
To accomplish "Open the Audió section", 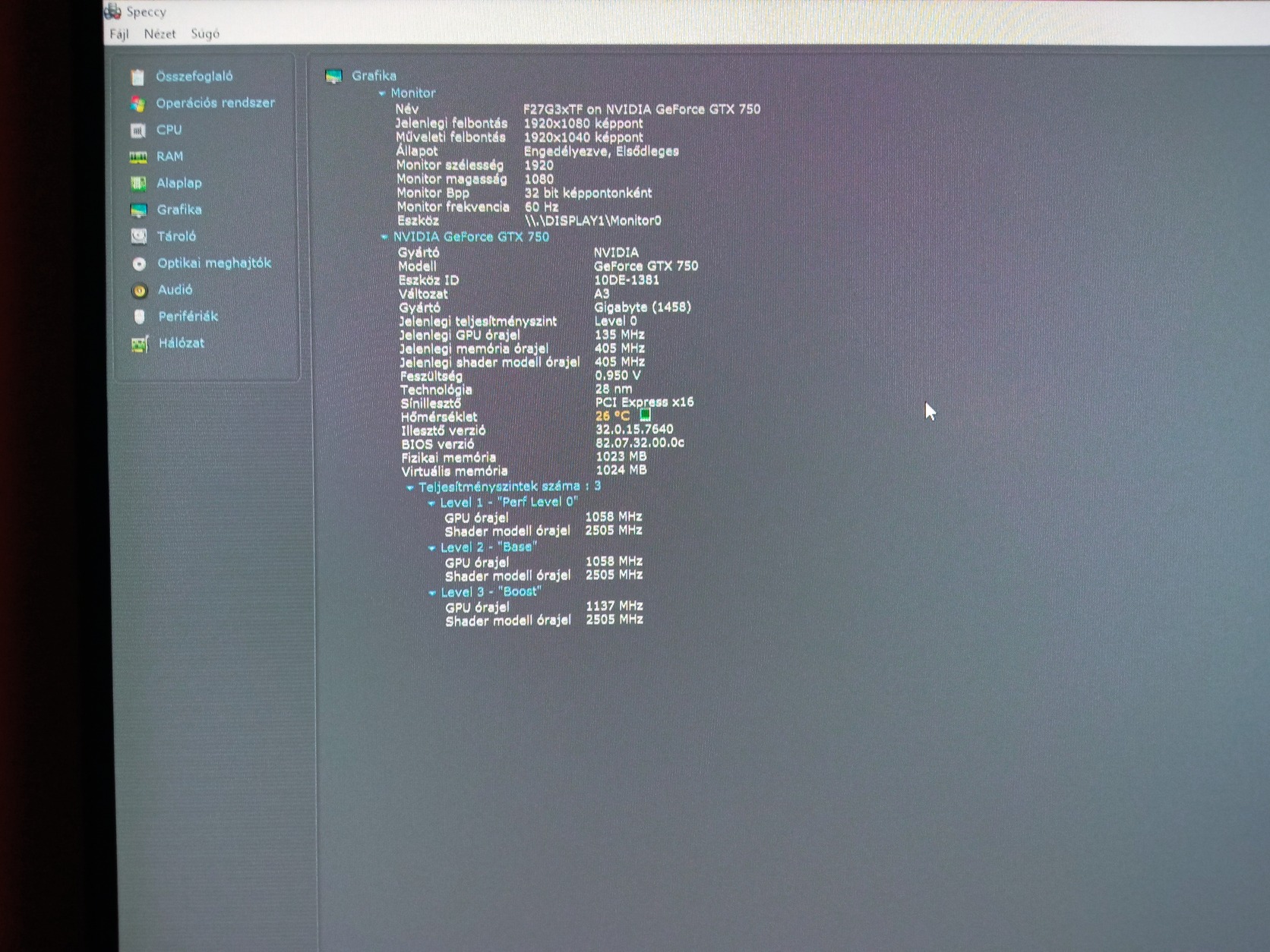I will (175, 290).
